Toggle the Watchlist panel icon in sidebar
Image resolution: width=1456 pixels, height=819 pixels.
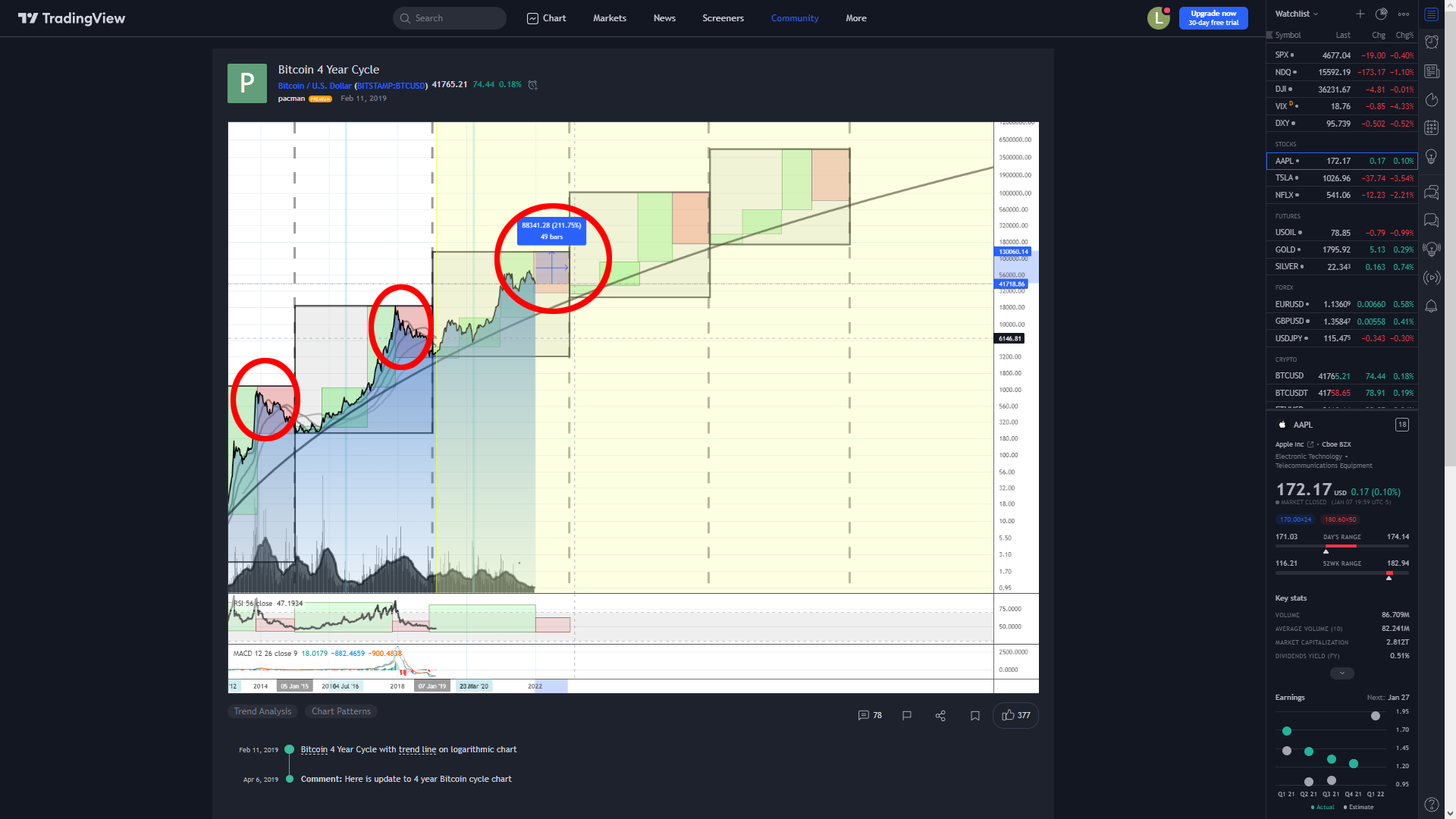click(x=1431, y=14)
